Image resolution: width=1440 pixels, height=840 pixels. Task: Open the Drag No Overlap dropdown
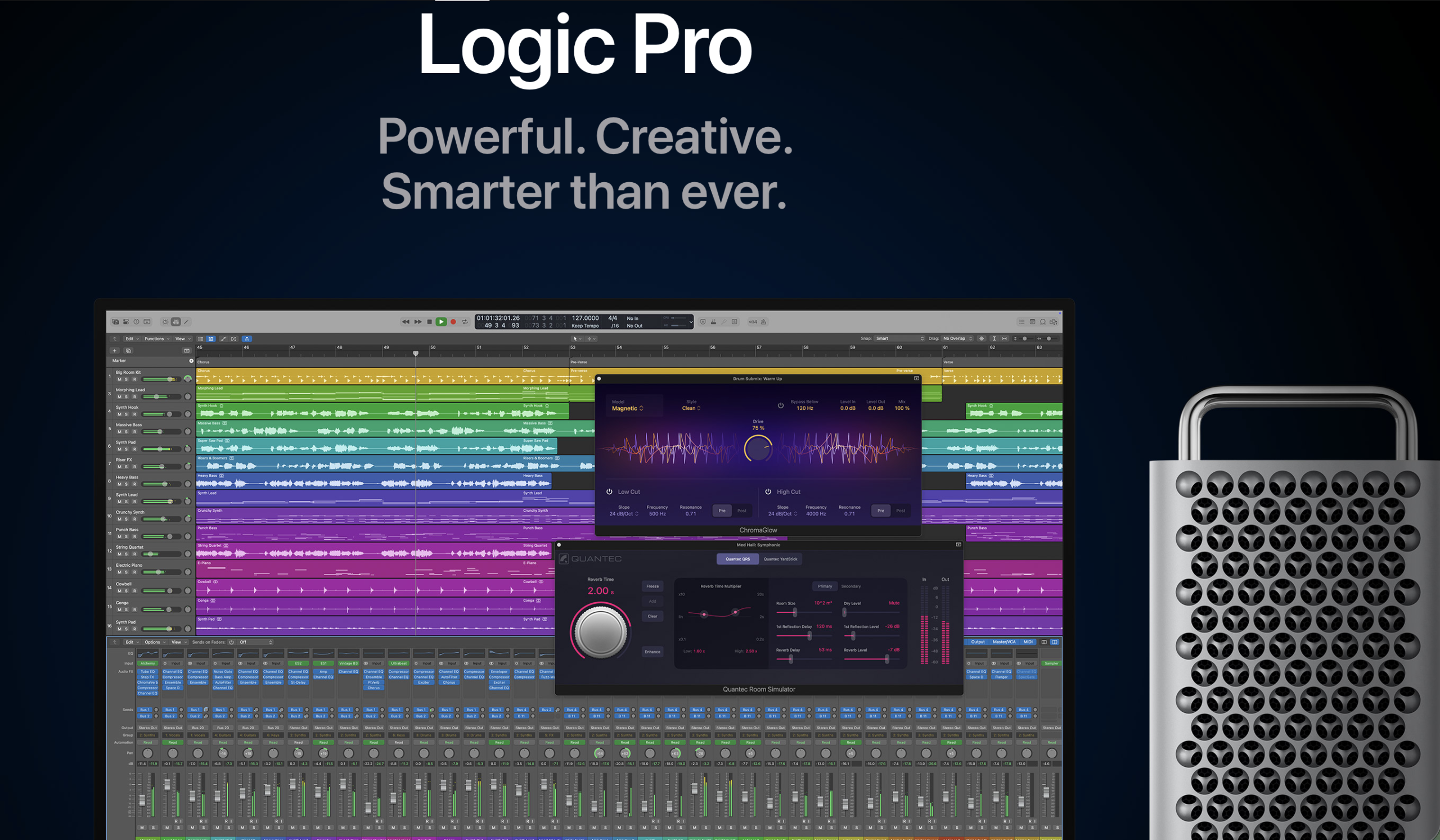click(x=958, y=338)
